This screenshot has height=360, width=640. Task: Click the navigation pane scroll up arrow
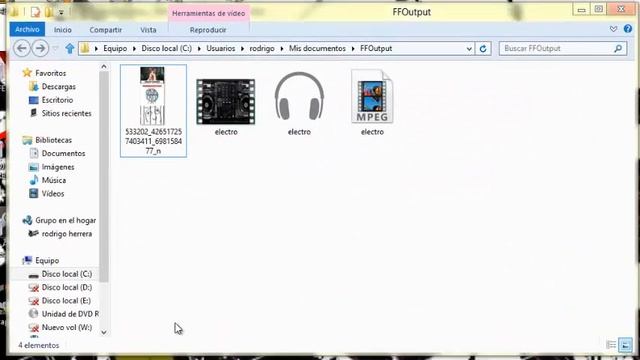104,67
